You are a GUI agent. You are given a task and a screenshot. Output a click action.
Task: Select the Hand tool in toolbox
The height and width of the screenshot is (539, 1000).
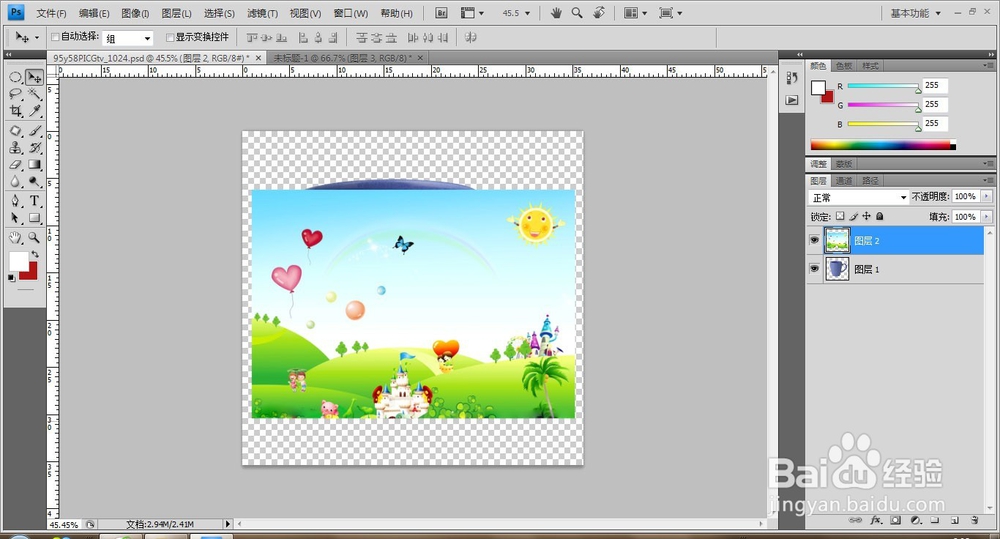(x=16, y=238)
